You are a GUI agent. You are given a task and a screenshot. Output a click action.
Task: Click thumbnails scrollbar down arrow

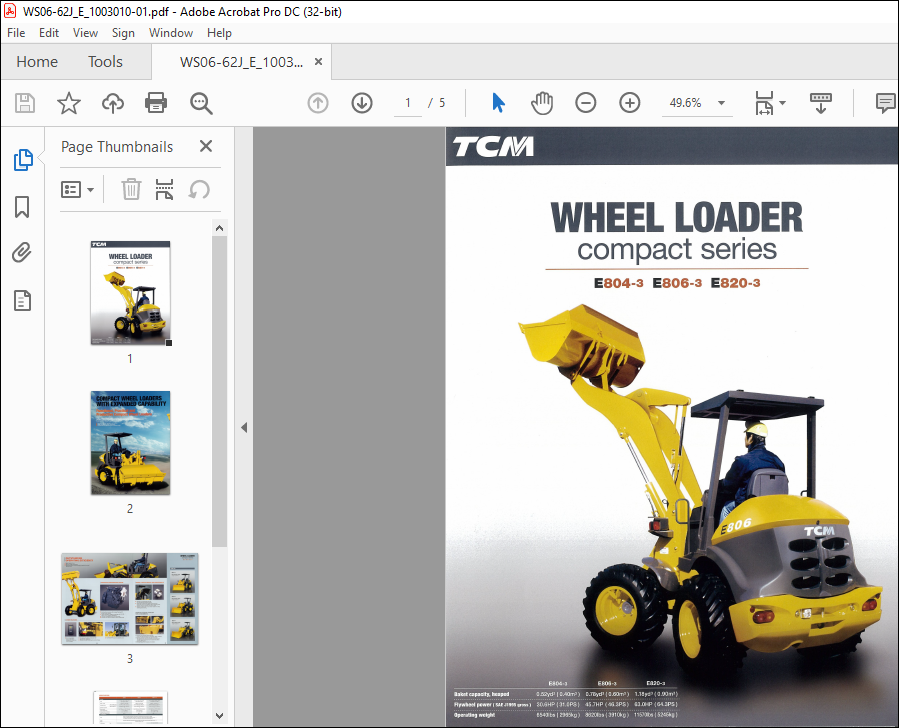point(219,715)
